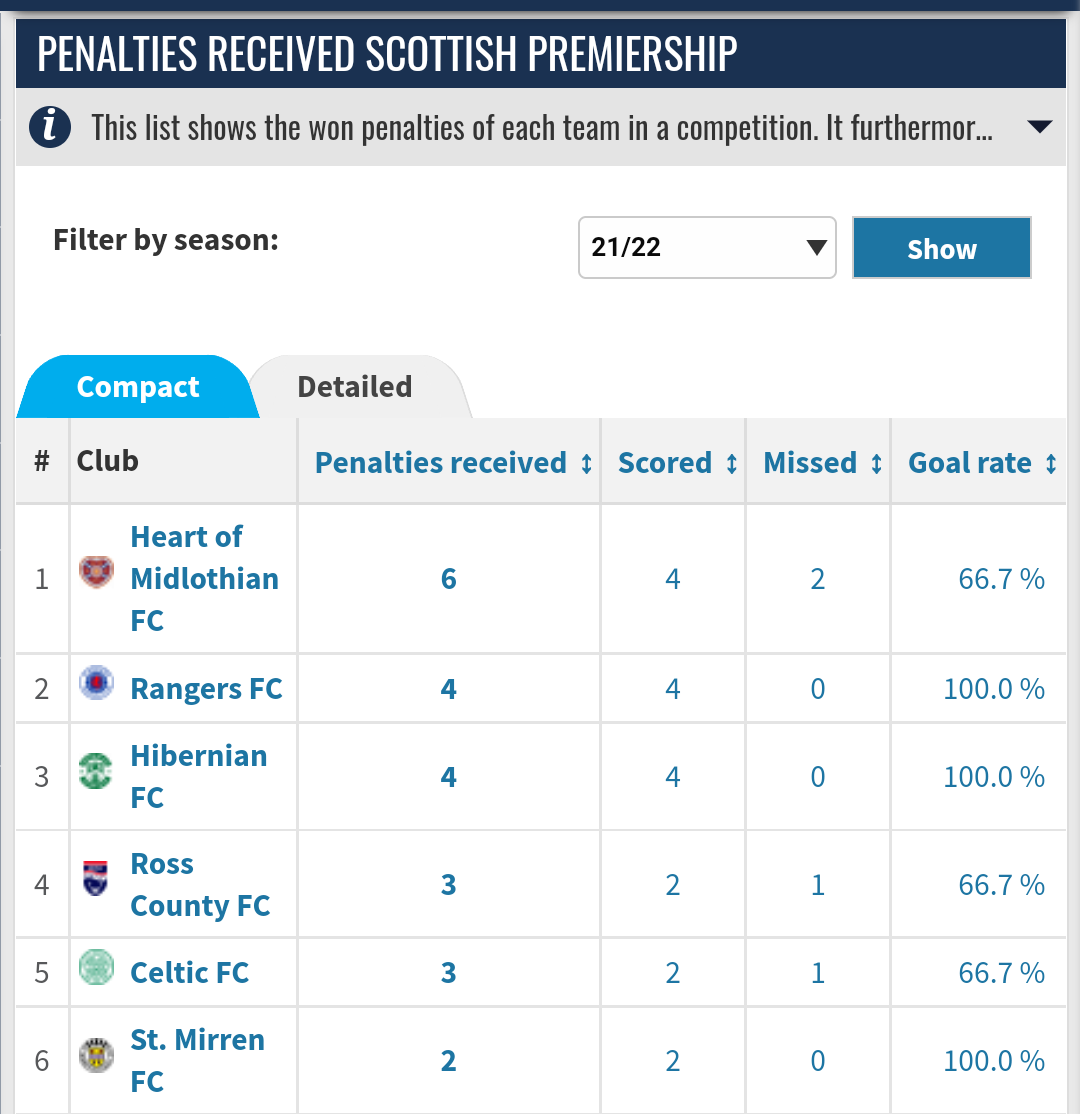Open Heart of Midlothian FC link
This screenshot has height=1114, width=1080.
click(204, 578)
